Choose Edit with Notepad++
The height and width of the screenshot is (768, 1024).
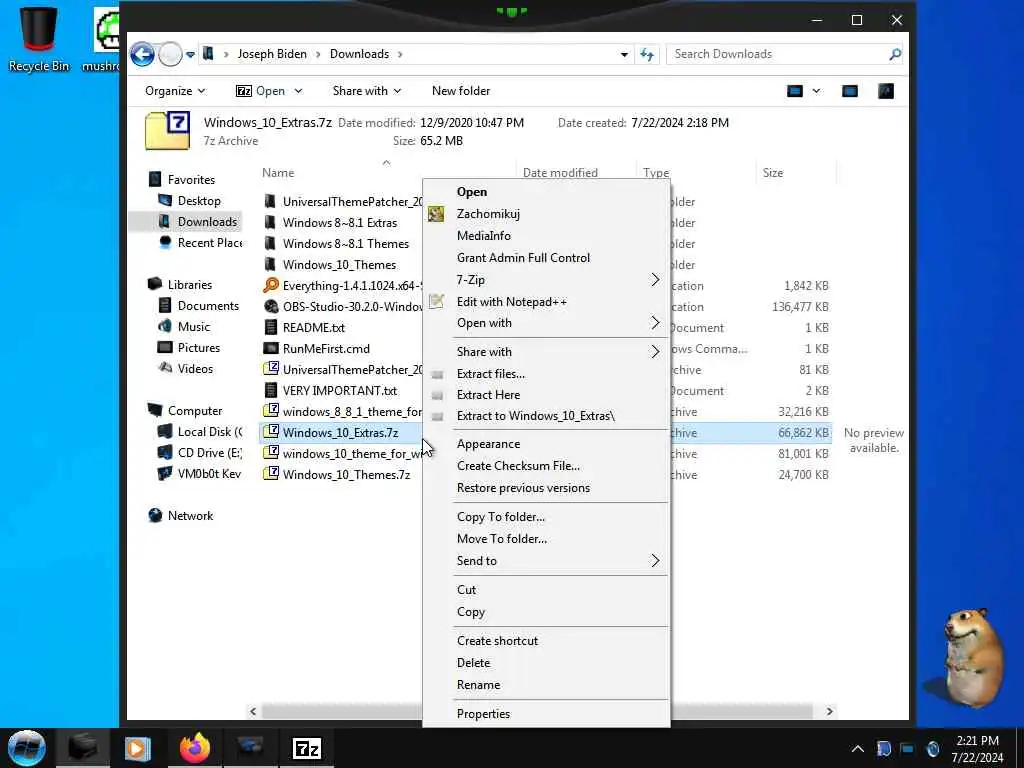point(547,302)
